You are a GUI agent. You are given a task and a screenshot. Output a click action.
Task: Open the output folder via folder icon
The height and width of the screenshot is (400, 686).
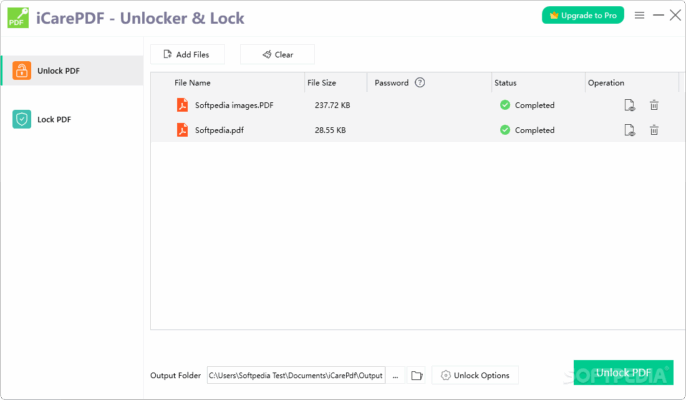[x=416, y=375]
